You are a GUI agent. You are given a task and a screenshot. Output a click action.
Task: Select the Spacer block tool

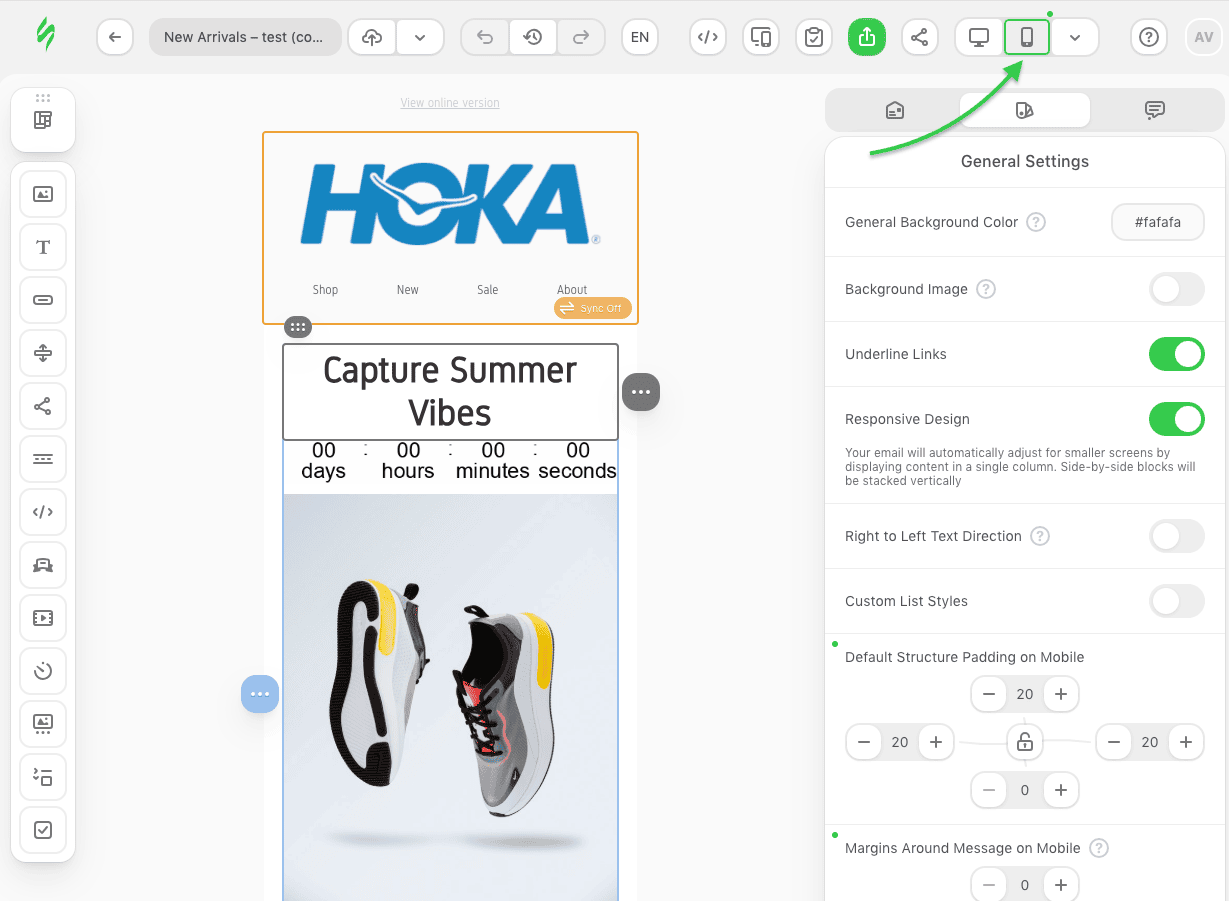point(42,353)
